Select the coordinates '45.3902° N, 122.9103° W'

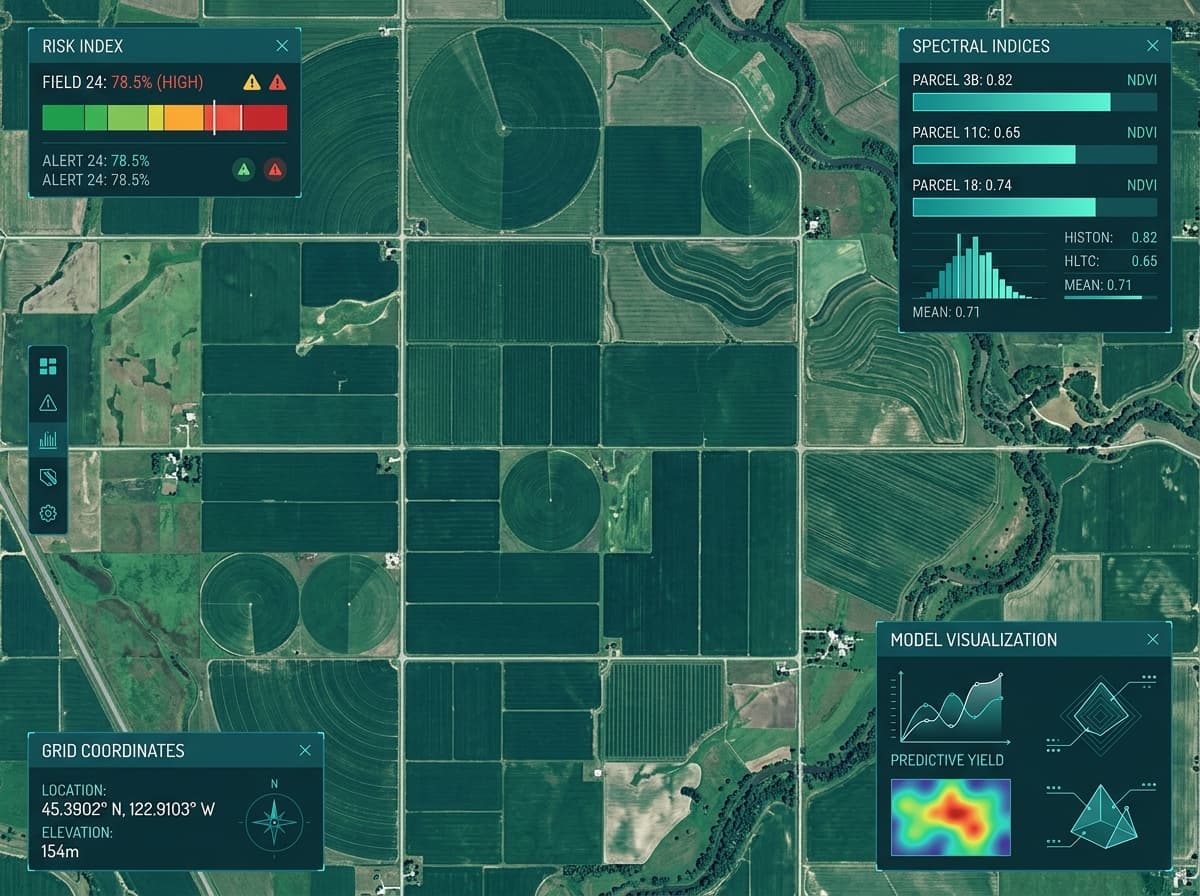coord(128,810)
